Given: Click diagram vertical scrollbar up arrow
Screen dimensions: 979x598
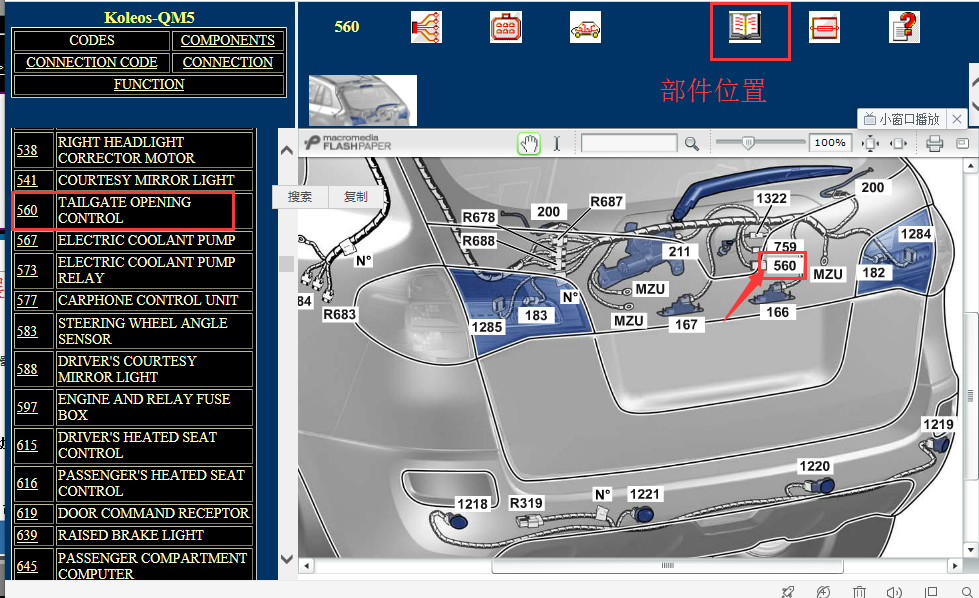Looking at the screenshot, I should [970, 166].
